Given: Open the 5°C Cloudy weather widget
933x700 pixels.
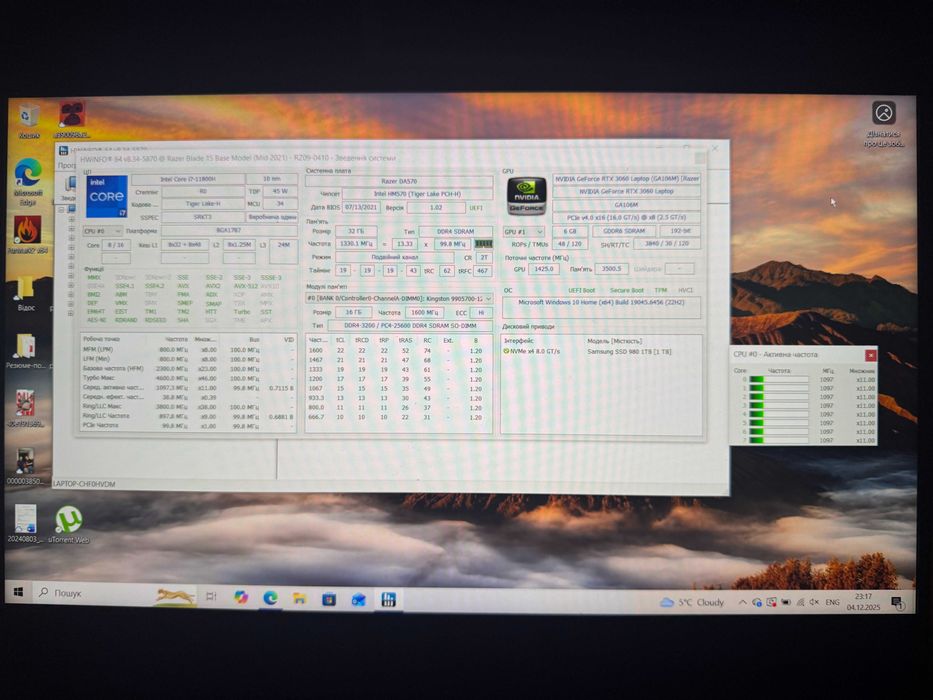Looking at the screenshot, I should [693, 602].
